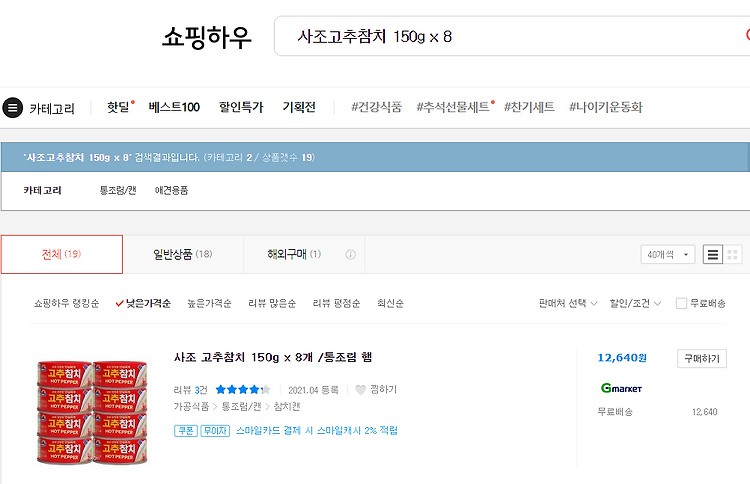This screenshot has height=484, width=750.
Task: Filter by 애견용품 category
Action: click(171, 190)
